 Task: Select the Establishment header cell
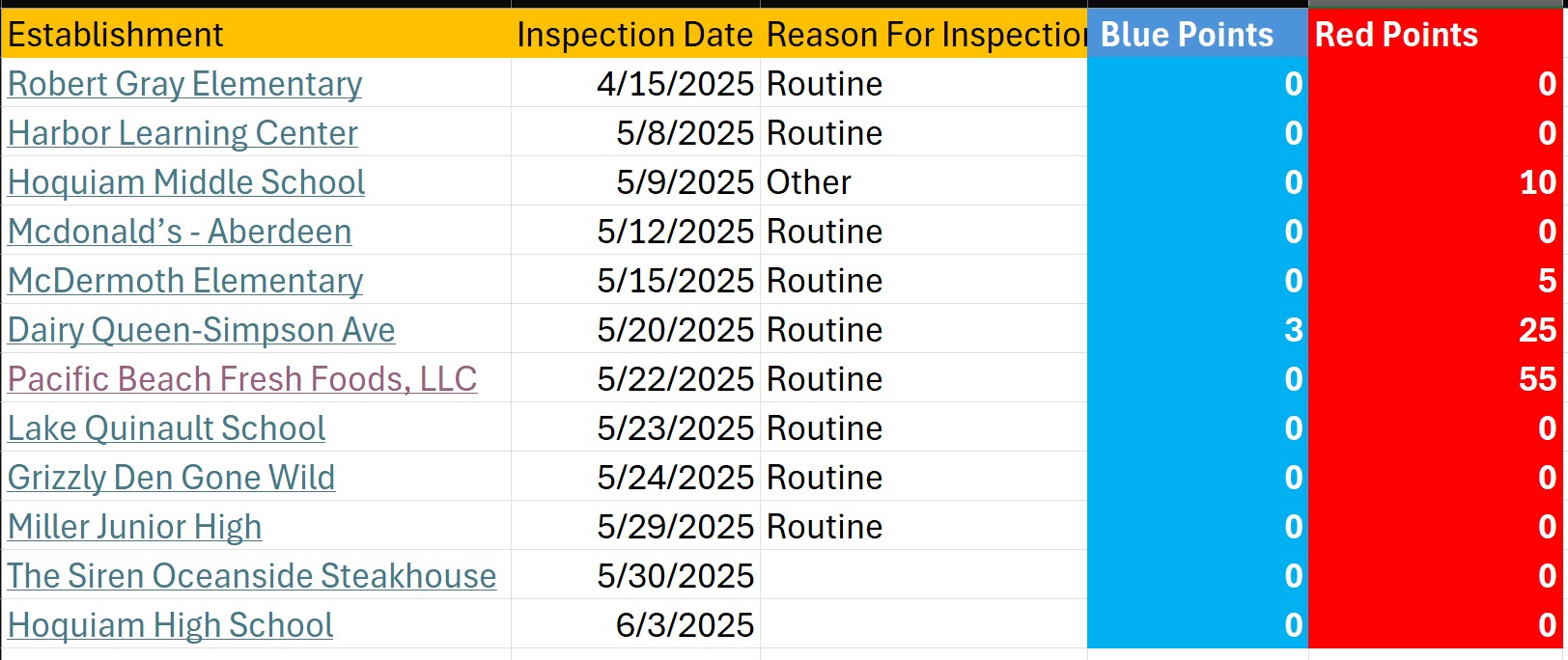pyautogui.click(x=256, y=34)
